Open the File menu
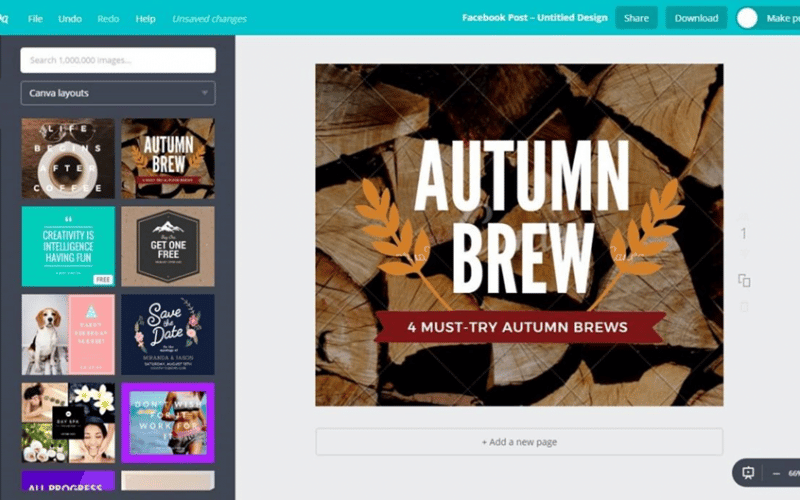This screenshot has width=800, height=500. click(x=35, y=19)
